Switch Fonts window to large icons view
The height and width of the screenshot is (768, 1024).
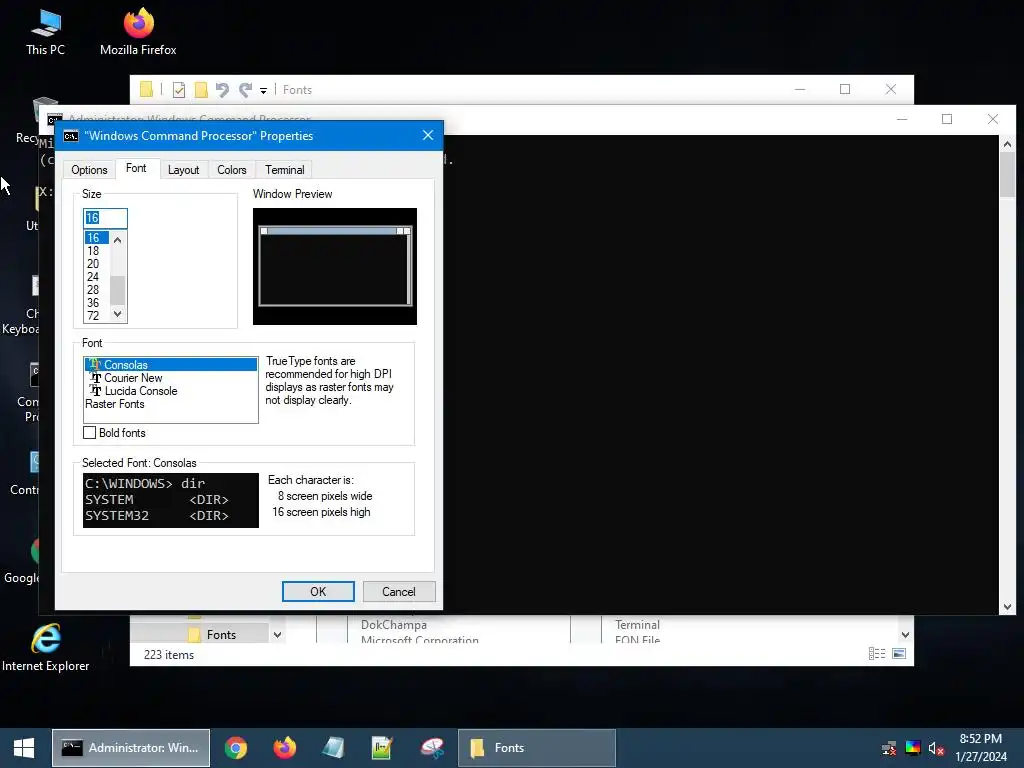899,654
